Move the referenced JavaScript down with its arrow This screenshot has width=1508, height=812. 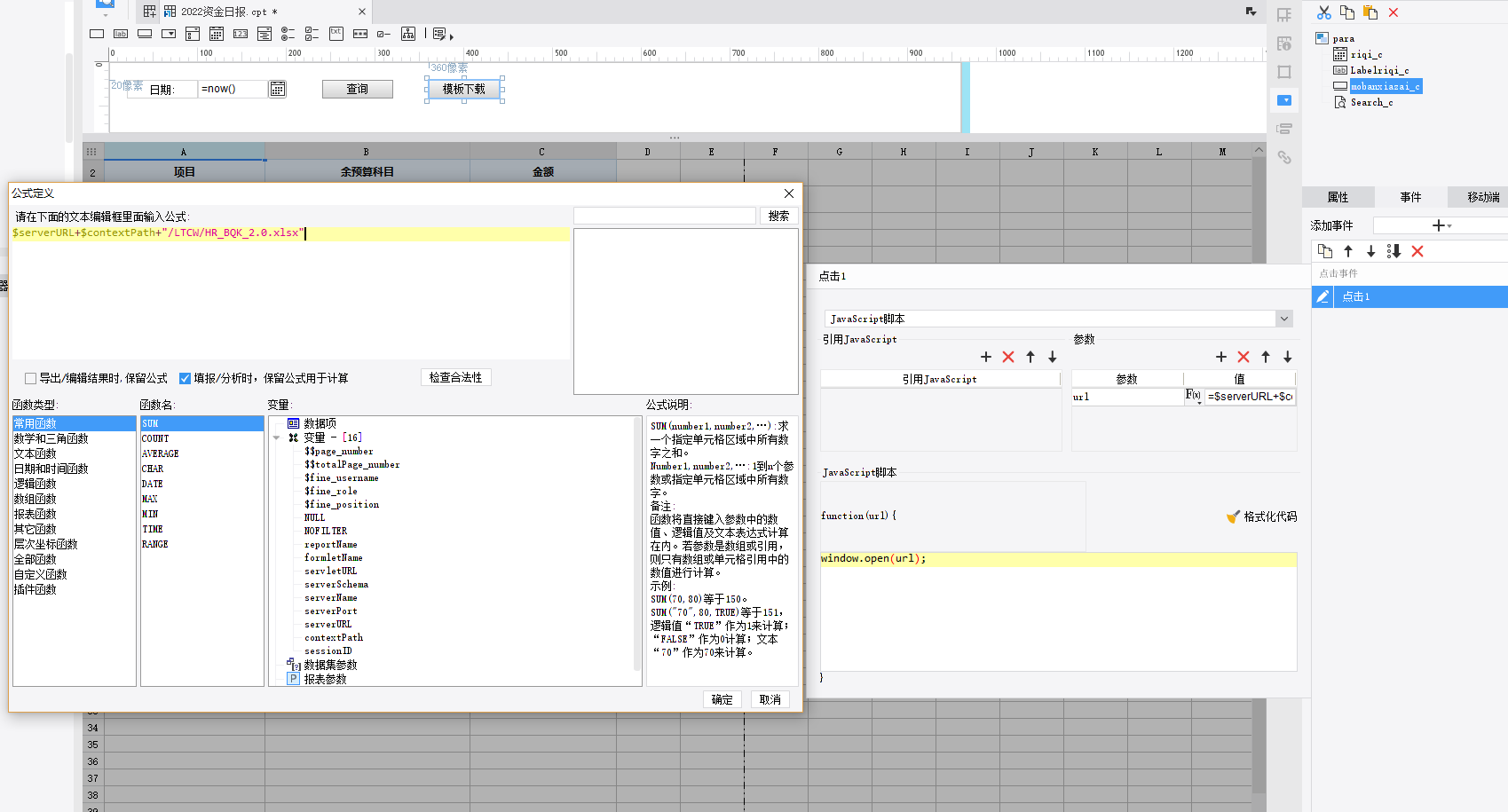[1053, 357]
